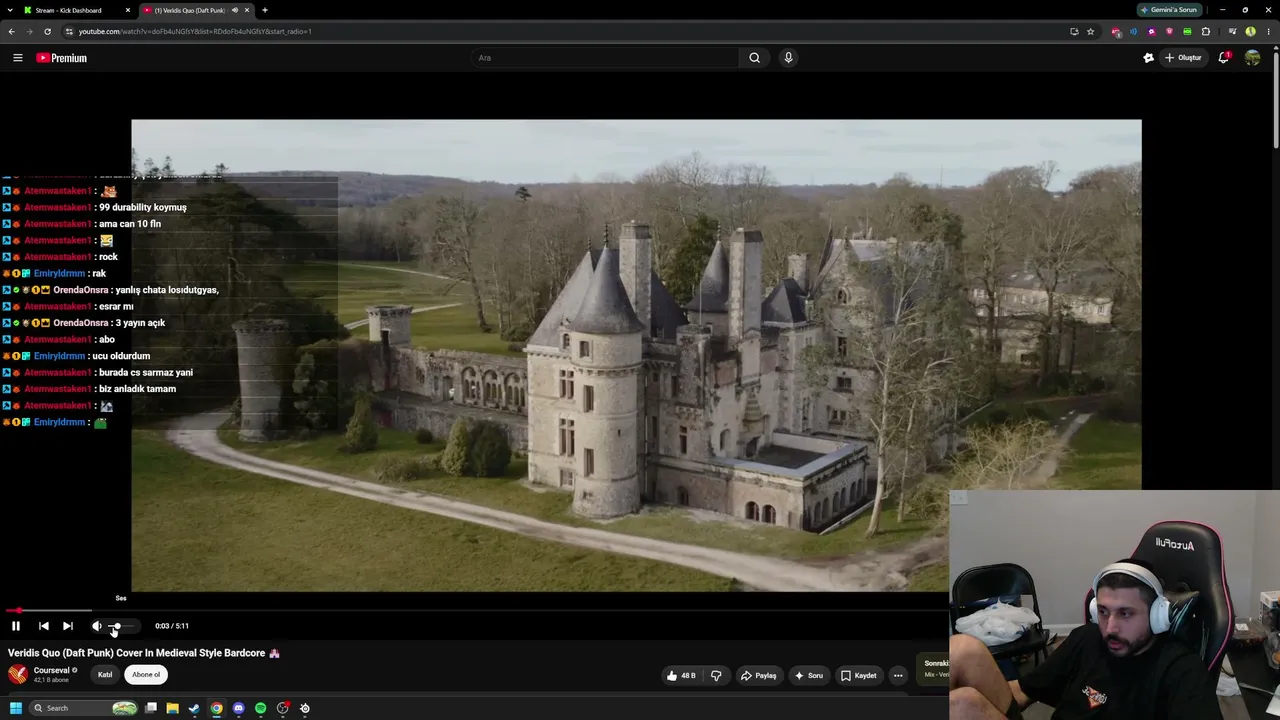Open the Oluştur create menu

point(1183,58)
